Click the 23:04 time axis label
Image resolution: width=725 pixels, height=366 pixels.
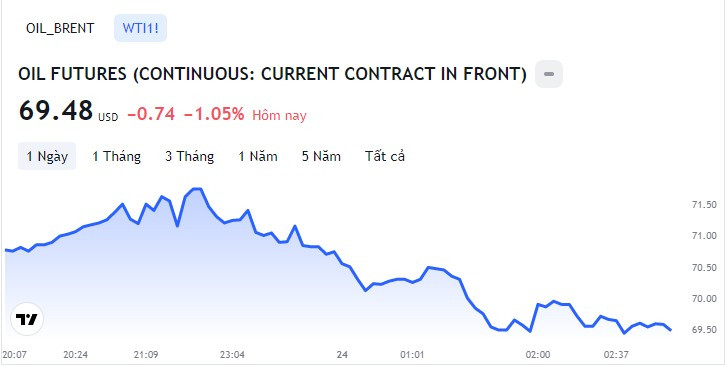point(232,355)
